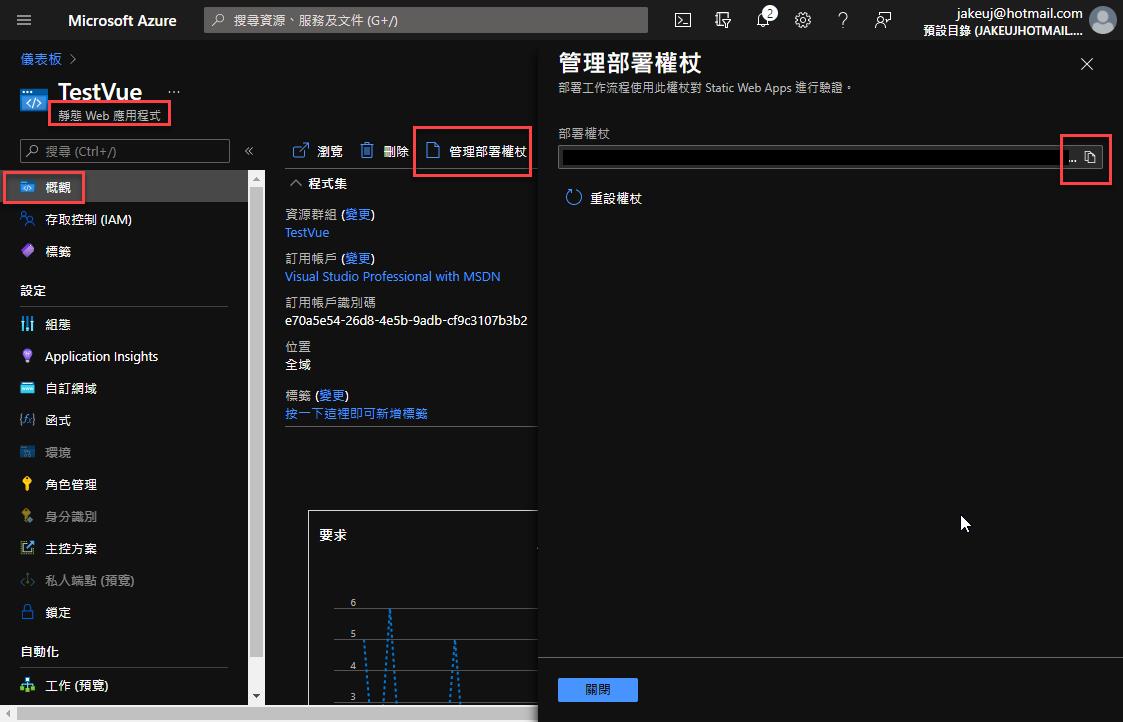Open 存取控制 (IAM) in sidebar
The height and width of the screenshot is (722, 1123).
pos(88,219)
